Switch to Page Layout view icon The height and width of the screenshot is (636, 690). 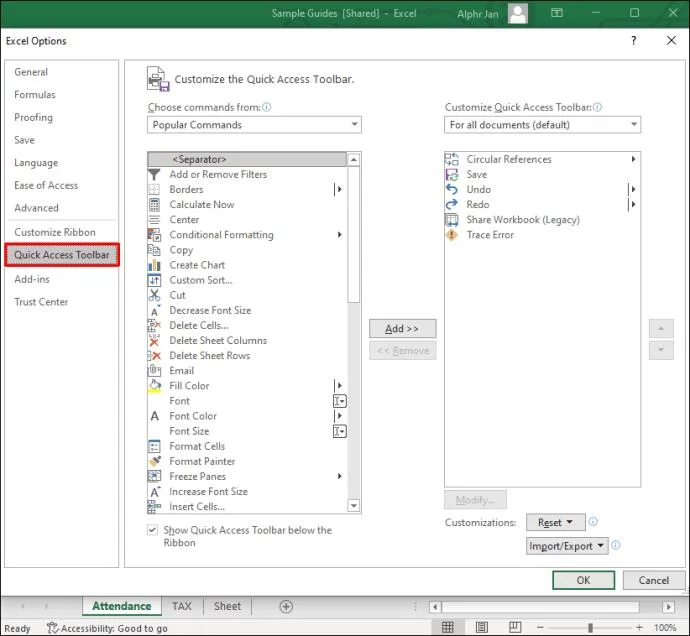481,628
